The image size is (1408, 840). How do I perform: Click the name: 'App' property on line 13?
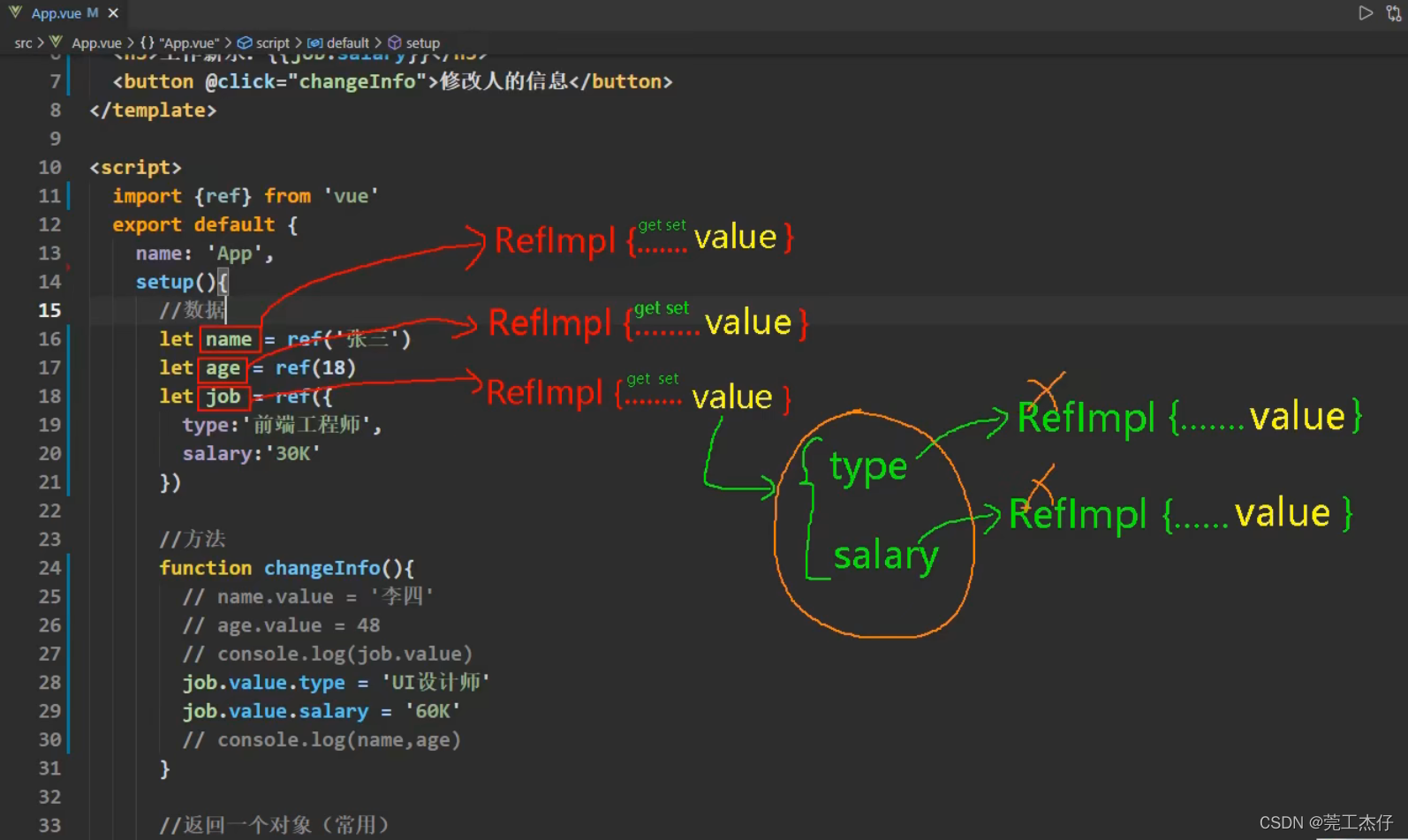click(204, 254)
